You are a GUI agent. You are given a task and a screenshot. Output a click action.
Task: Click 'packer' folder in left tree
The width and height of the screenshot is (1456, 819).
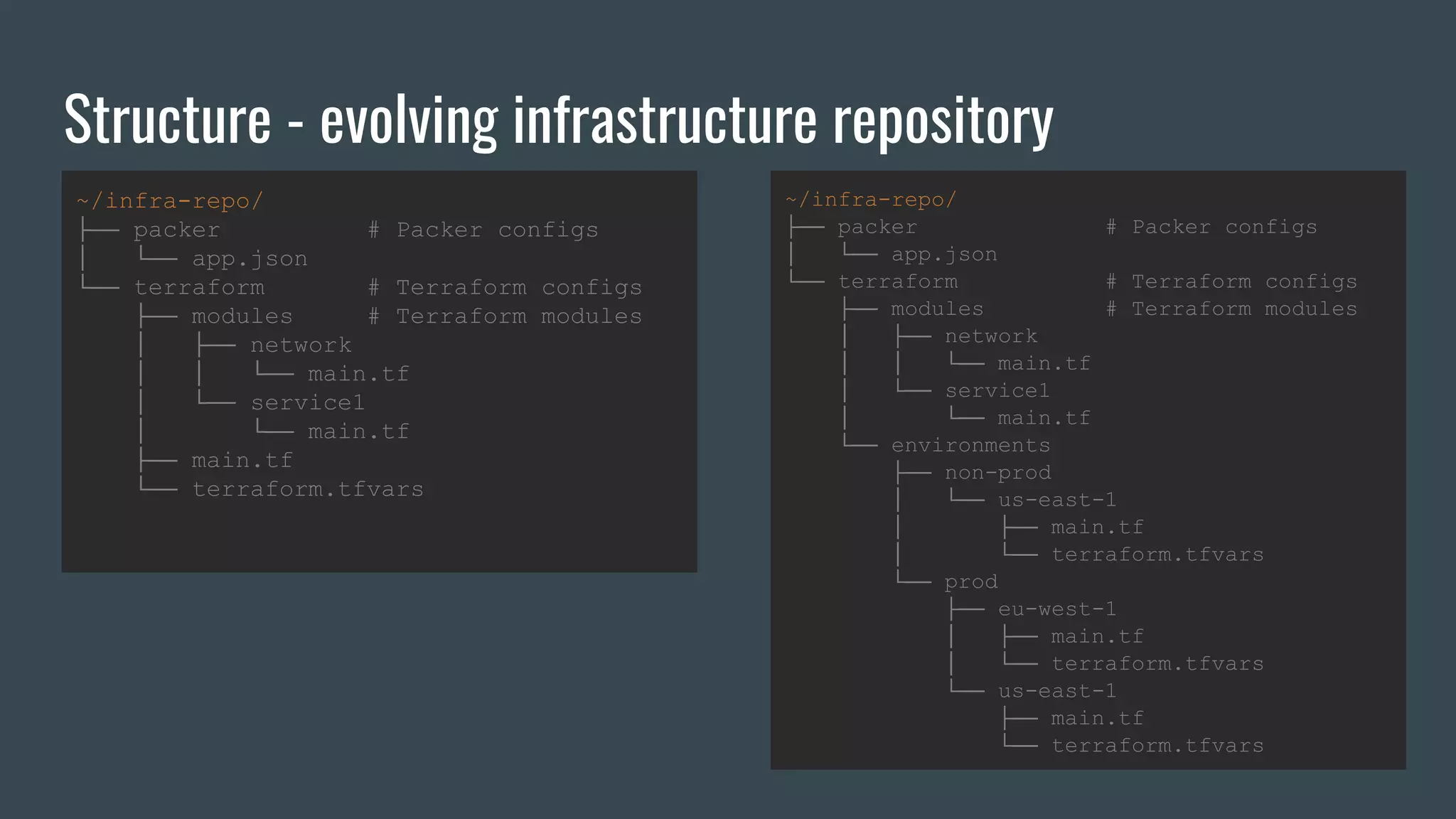pos(176,230)
